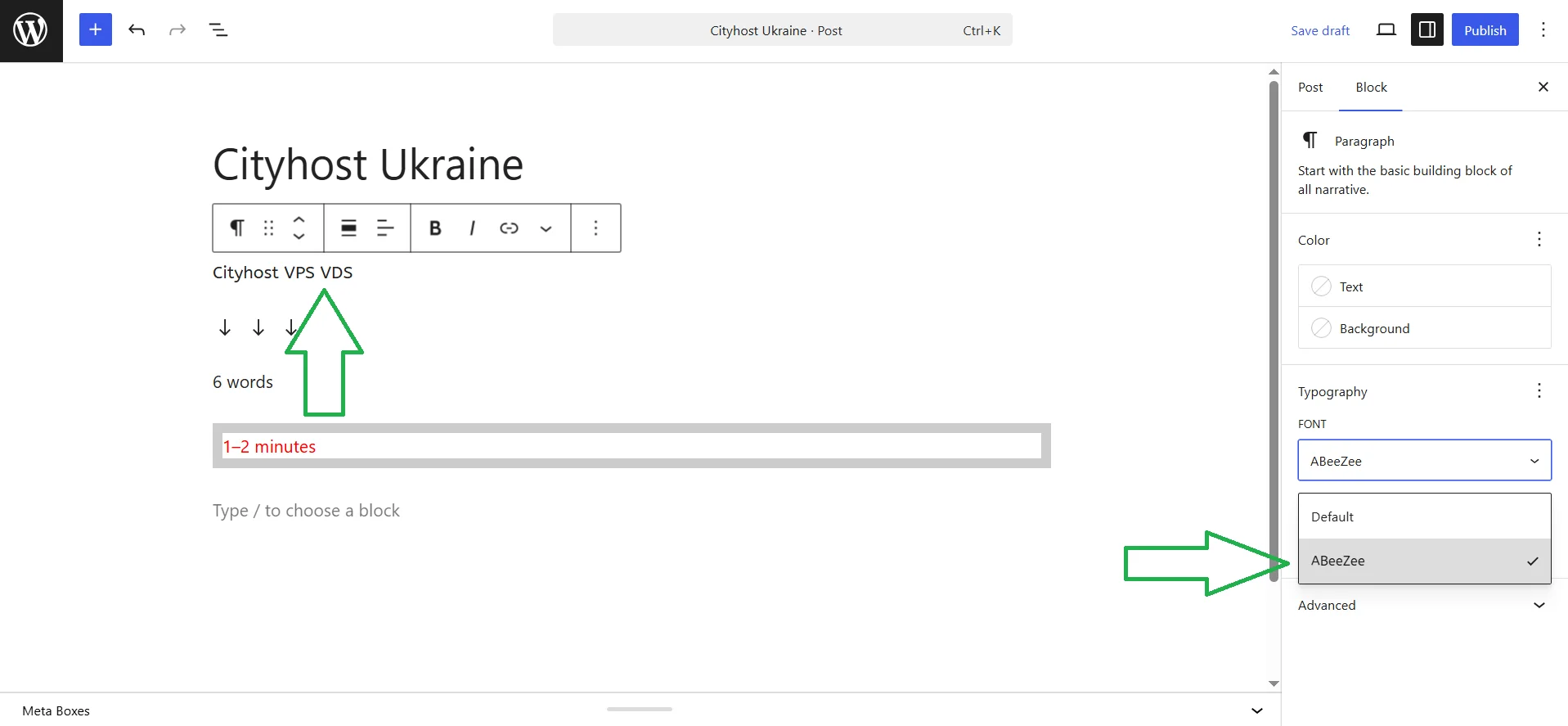Redo the last undone change
Screen dimensions: 1568x726
click(x=177, y=30)
